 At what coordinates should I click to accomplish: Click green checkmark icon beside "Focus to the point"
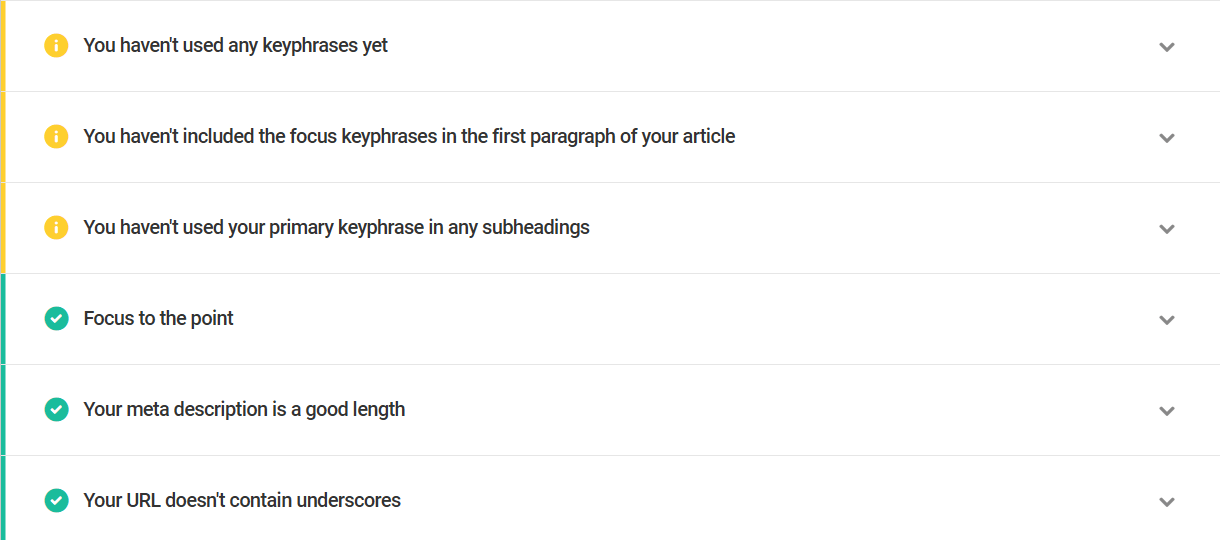(x=56, y=319)
